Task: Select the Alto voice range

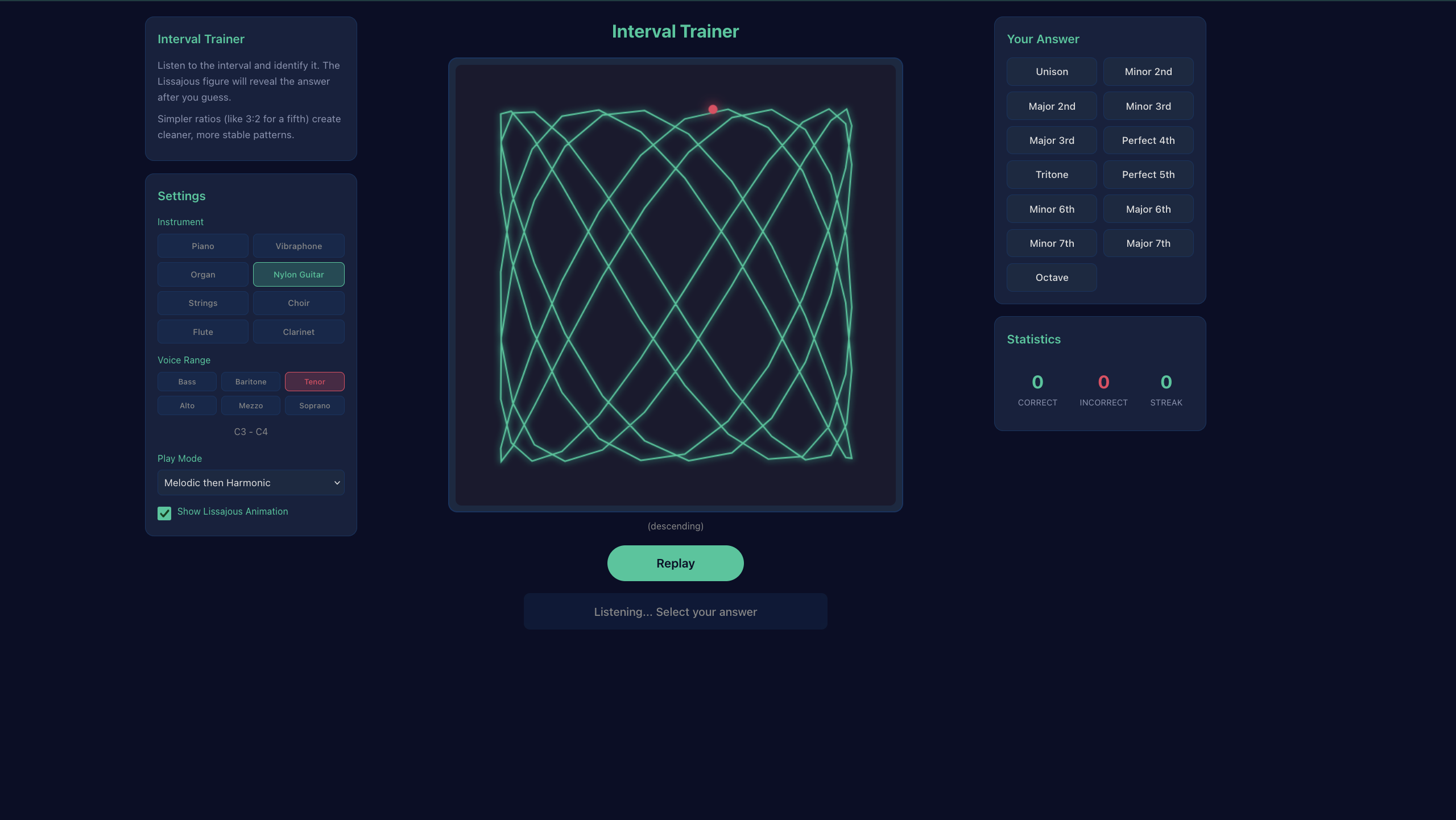Action: coord(187,405)
